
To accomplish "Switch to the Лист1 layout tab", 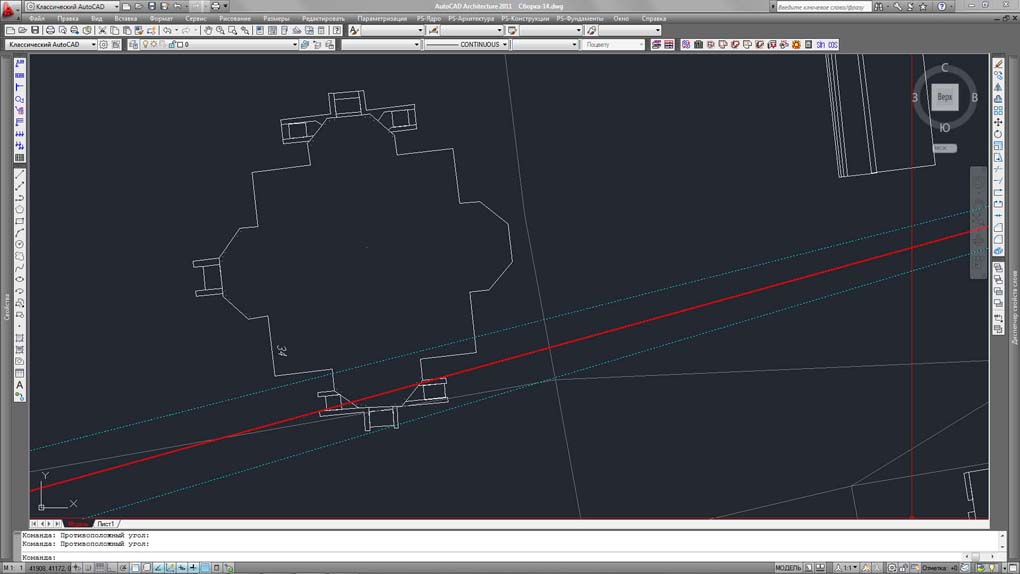I will pyautogui.click(x=106, y=524).
